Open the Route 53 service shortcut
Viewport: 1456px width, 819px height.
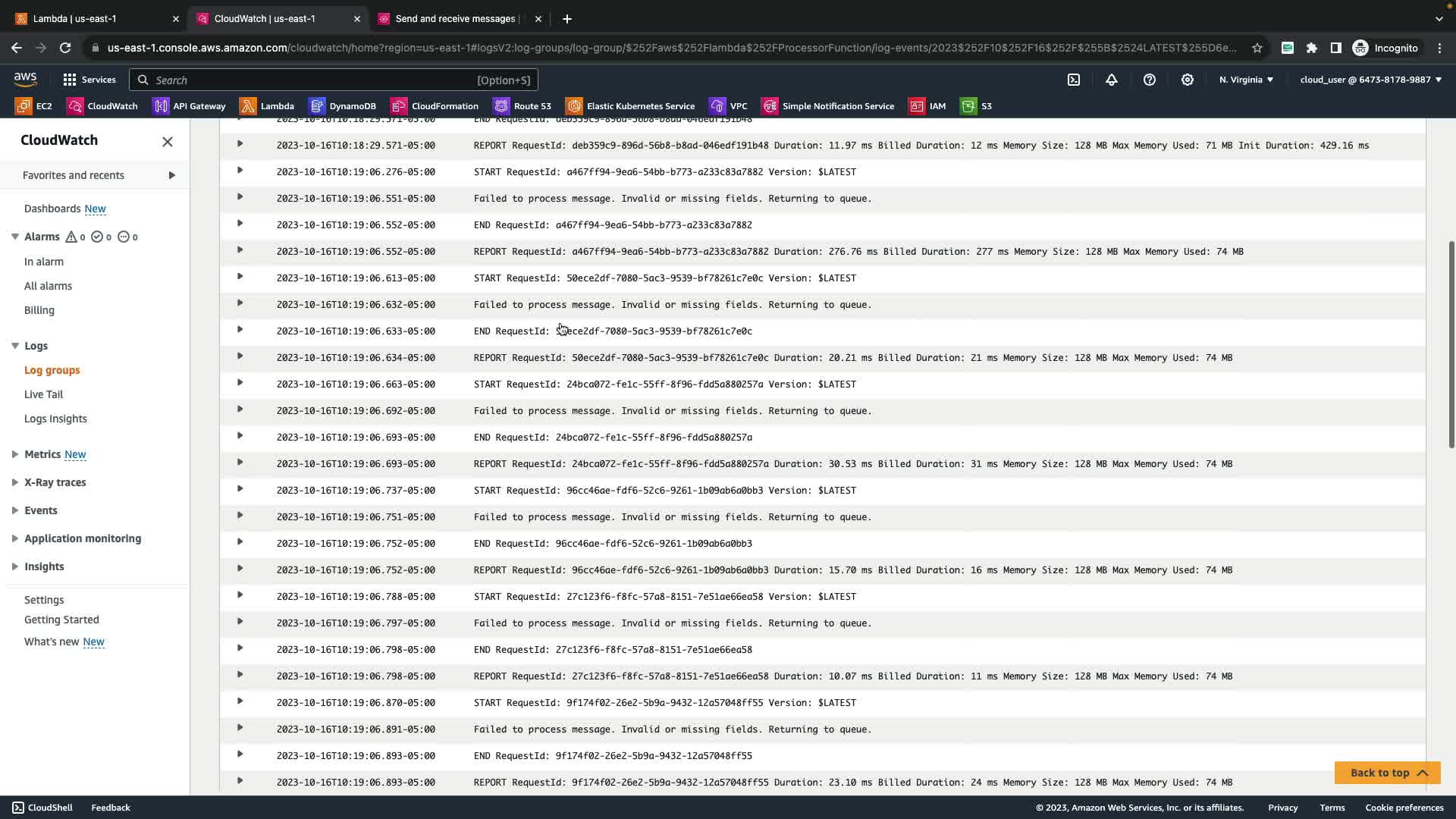tap(522, 106)
